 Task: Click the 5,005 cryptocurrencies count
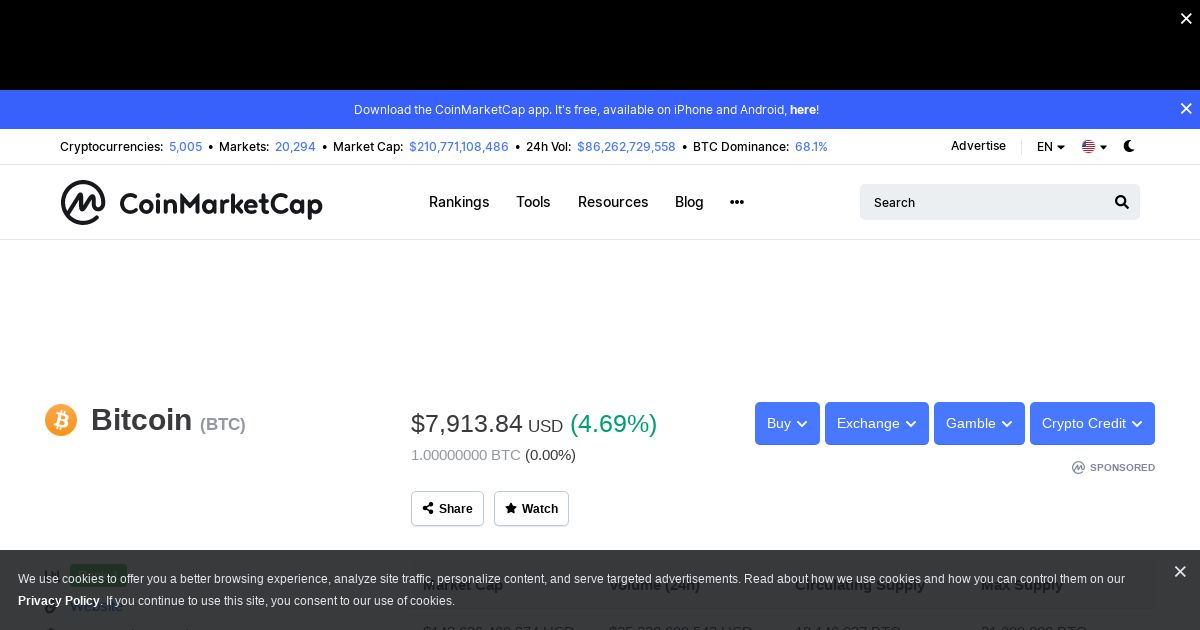(x=185, y=147)
